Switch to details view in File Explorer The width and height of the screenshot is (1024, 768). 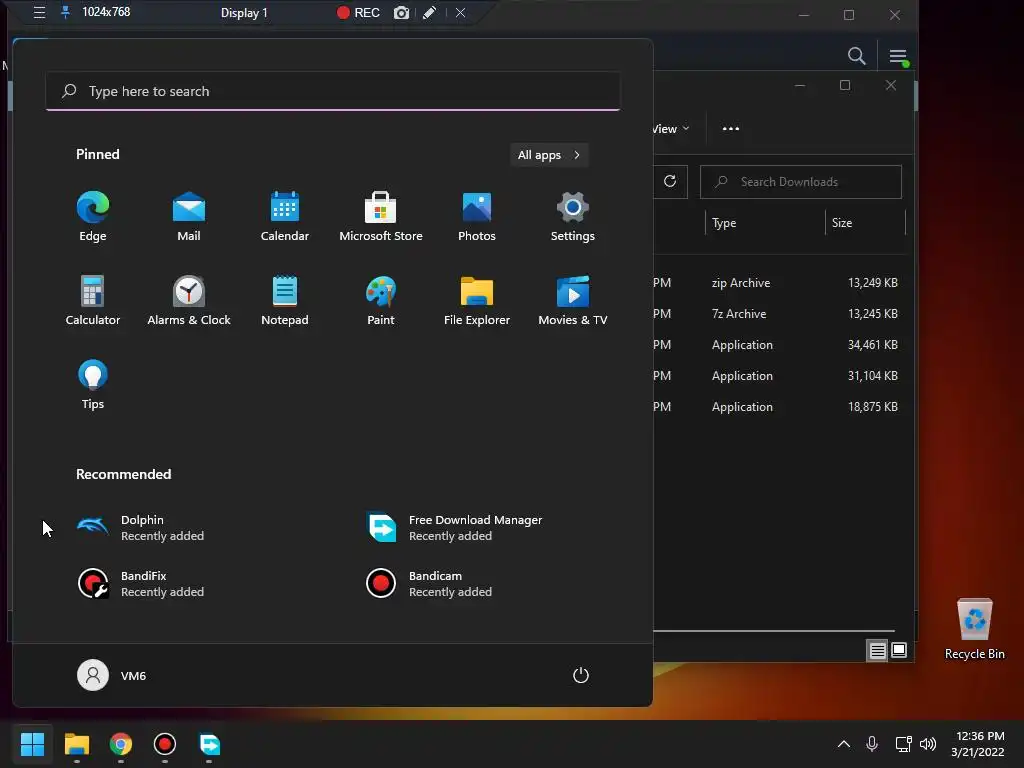pos(877,650)
